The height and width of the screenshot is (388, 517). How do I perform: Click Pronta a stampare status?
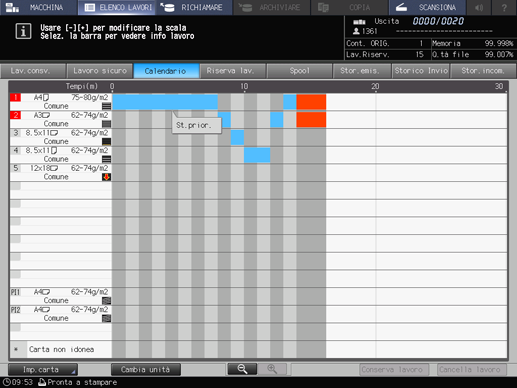point(82,382)
